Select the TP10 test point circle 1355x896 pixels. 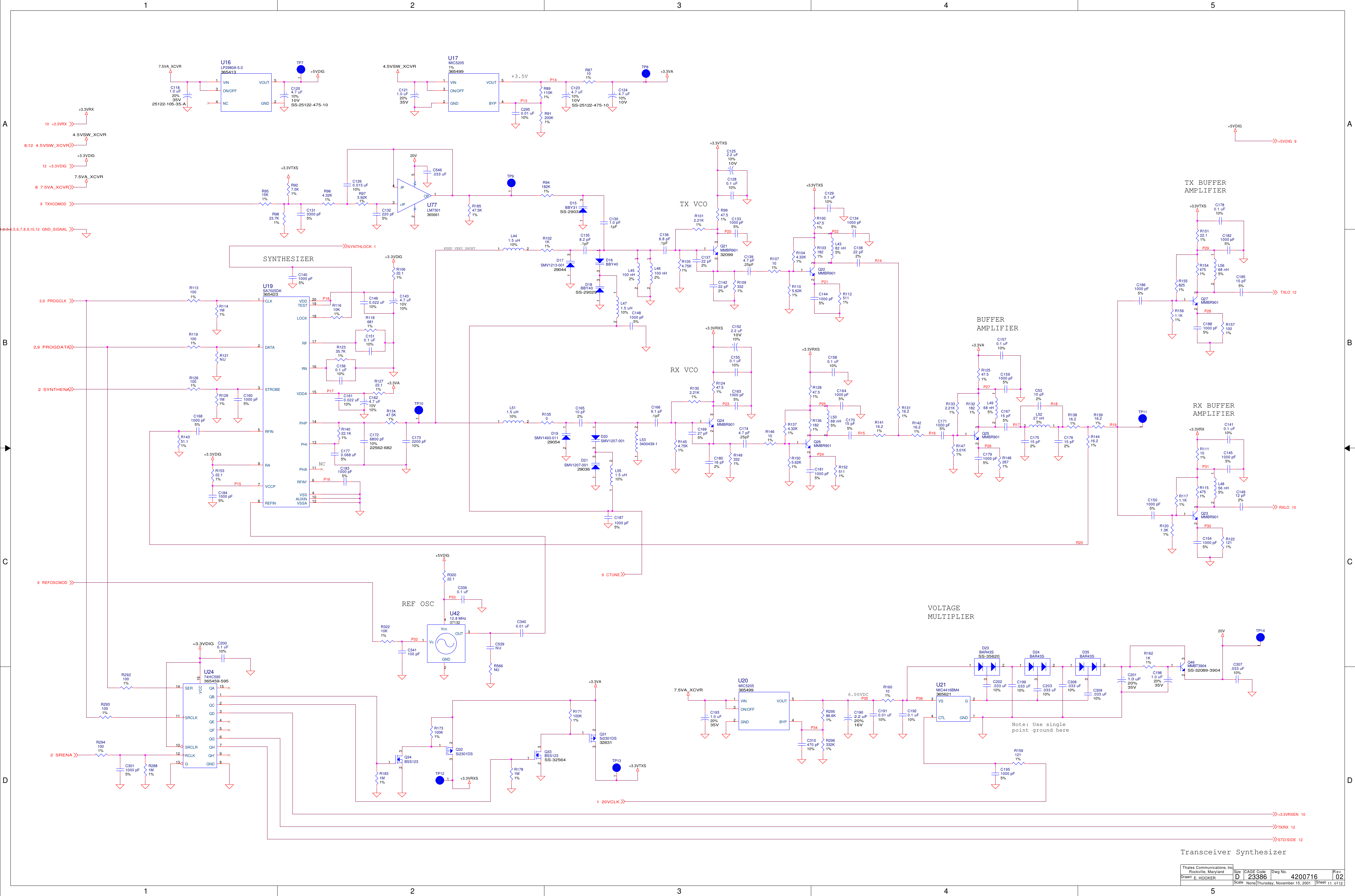pos(418,410)
